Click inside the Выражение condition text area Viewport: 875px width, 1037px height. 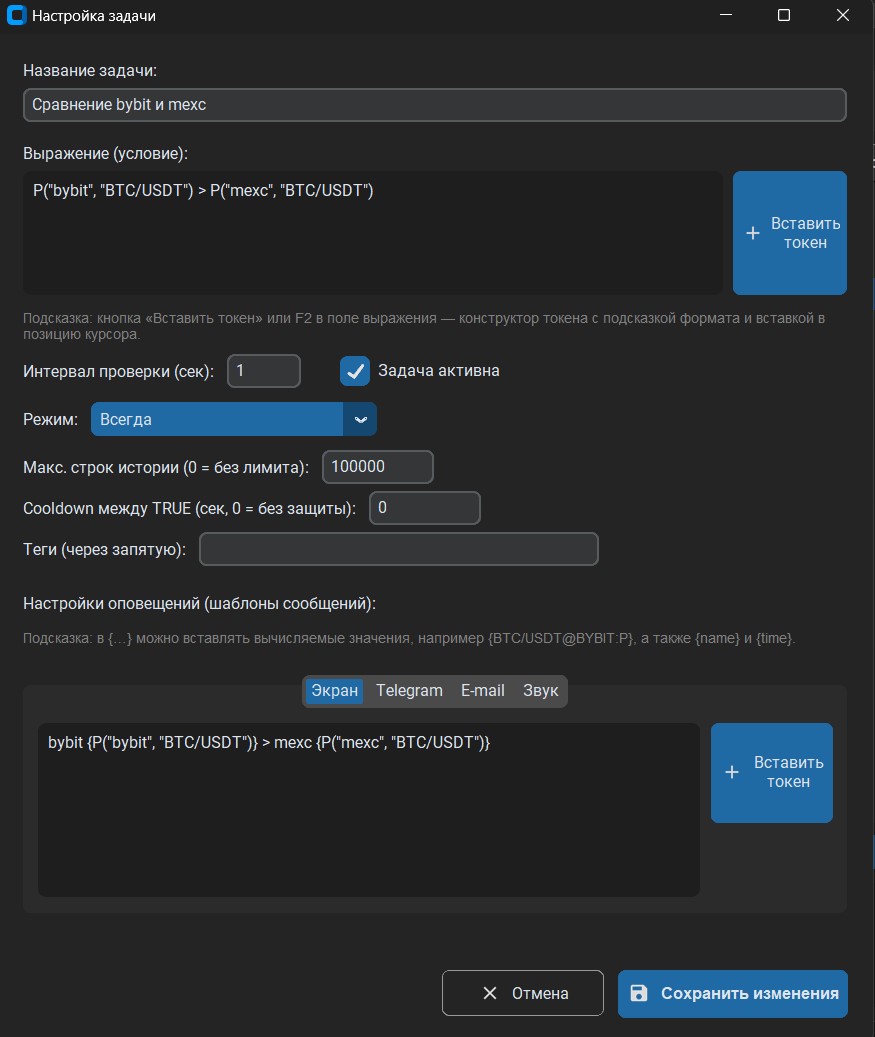[372, 233]
